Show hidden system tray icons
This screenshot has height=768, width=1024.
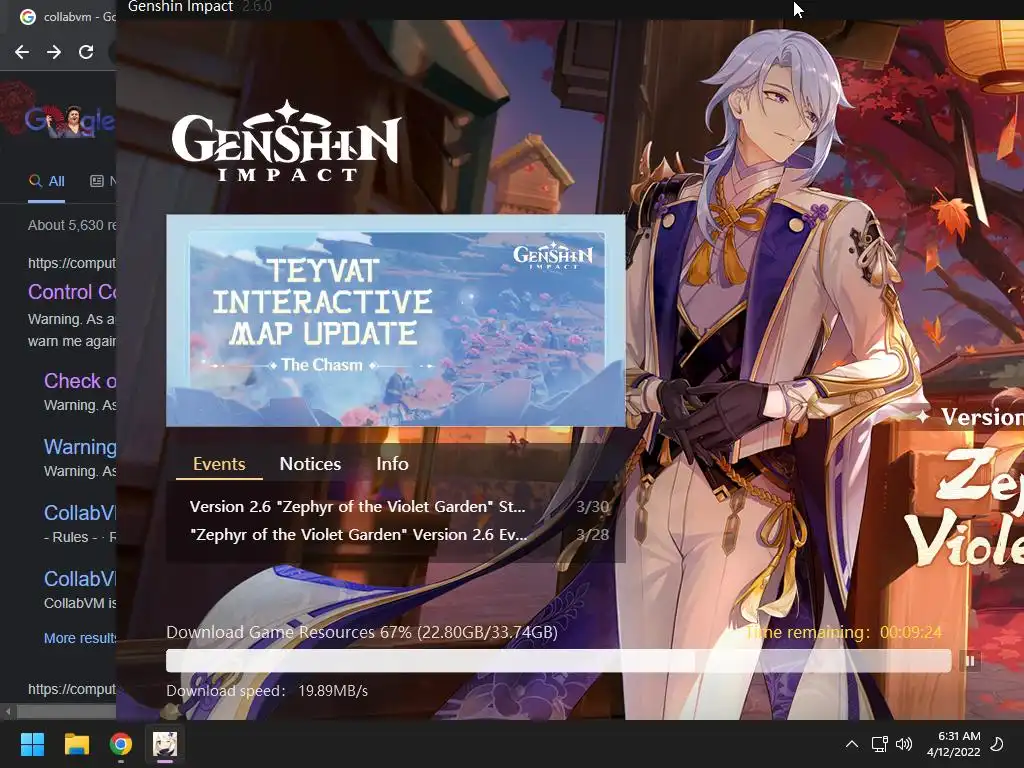coord(852,744)
